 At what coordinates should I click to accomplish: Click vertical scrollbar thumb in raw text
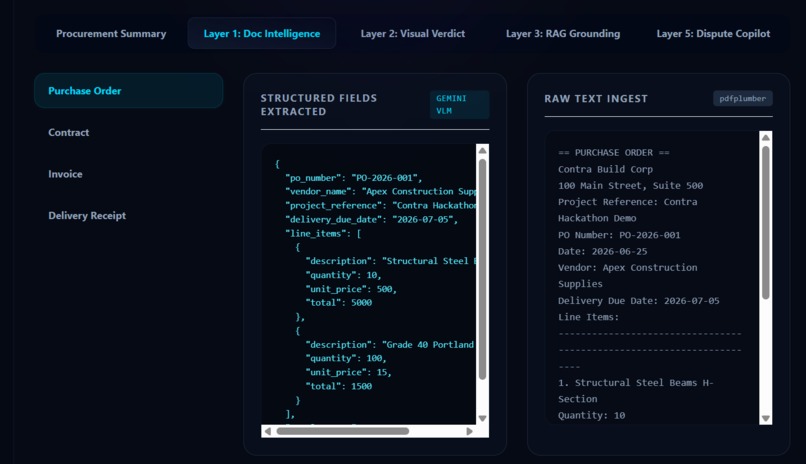tap(765, 222)
